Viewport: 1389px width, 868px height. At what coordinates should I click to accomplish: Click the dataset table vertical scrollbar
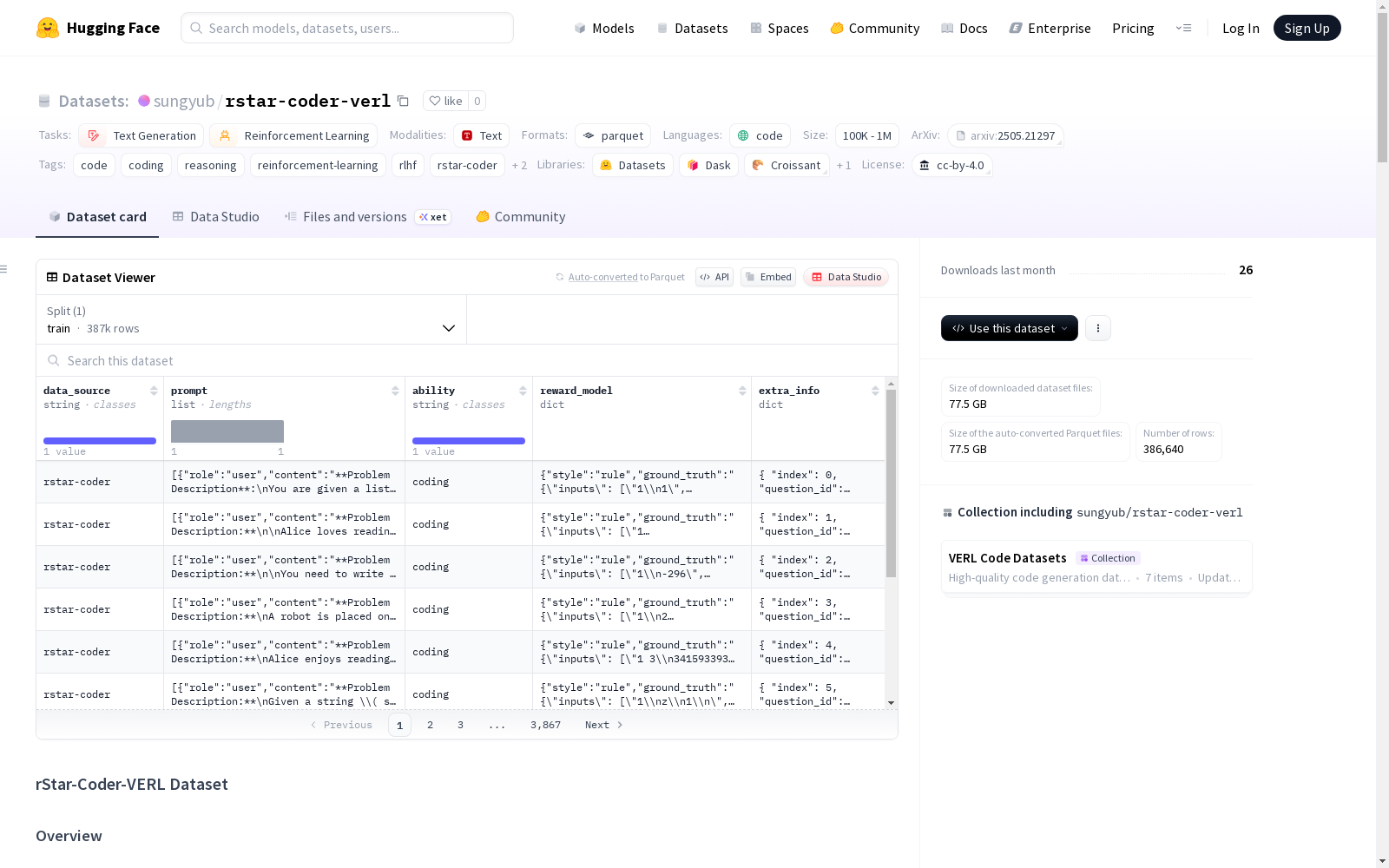point(891,483)
